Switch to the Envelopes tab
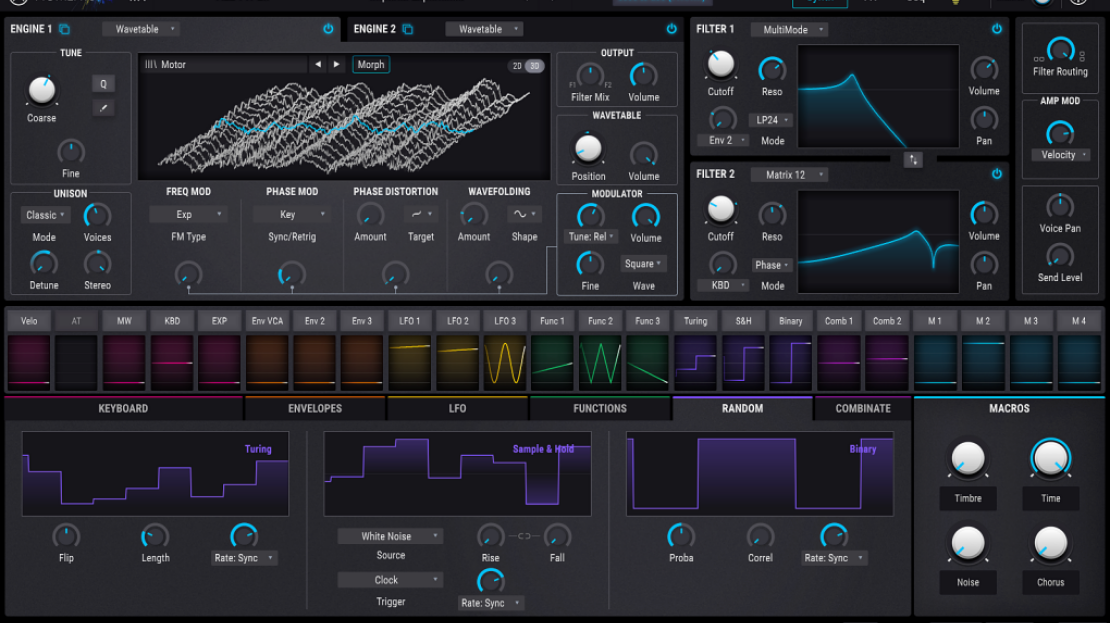 pyautogui.click(x=315, y=408)
